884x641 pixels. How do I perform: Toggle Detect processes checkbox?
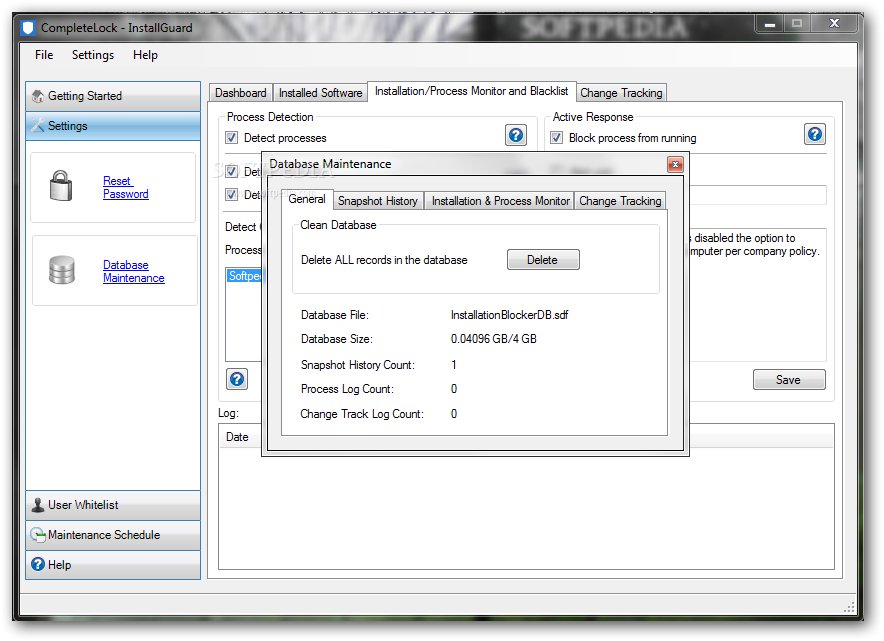point(231,138)
